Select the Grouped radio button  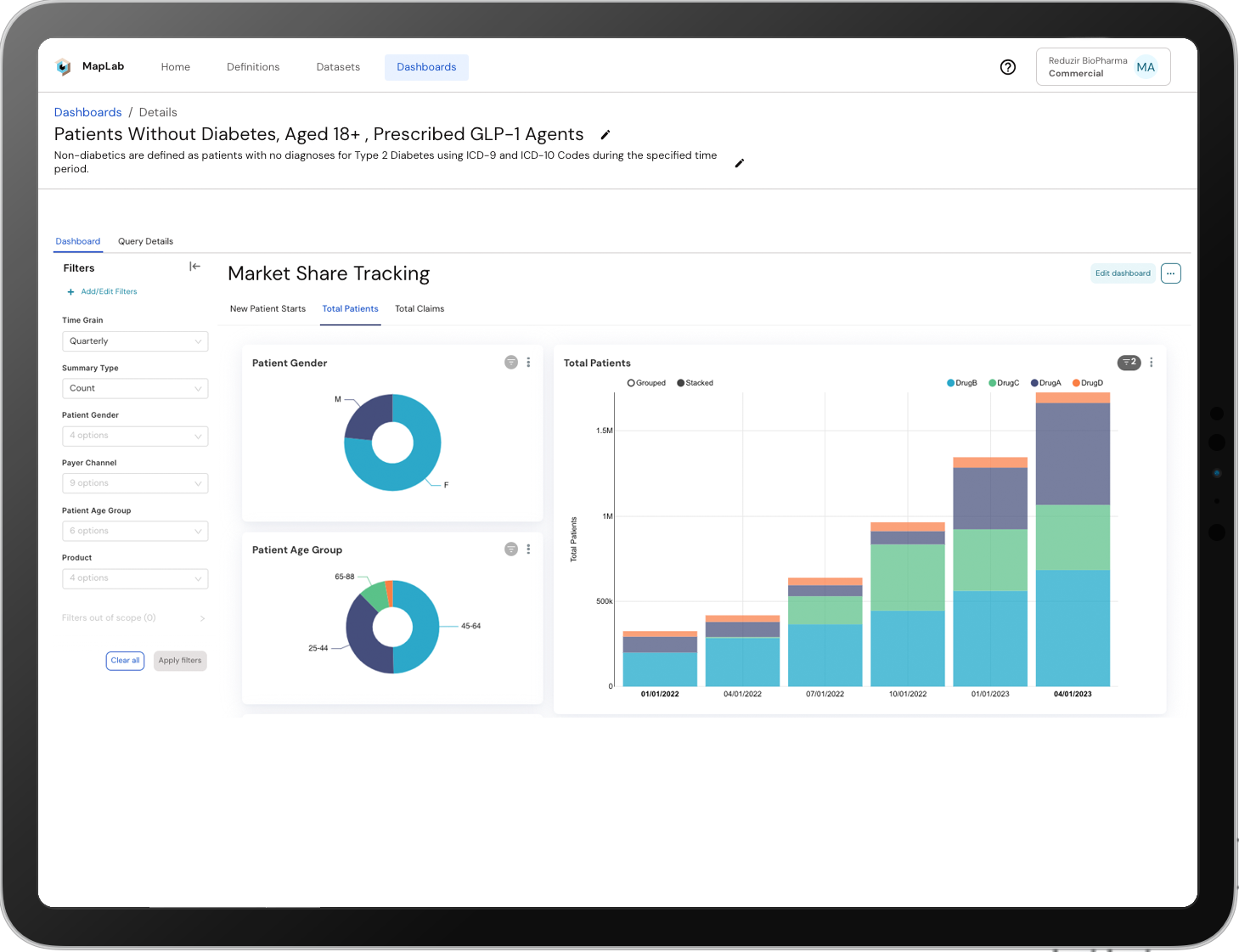[x=633, y=382]
